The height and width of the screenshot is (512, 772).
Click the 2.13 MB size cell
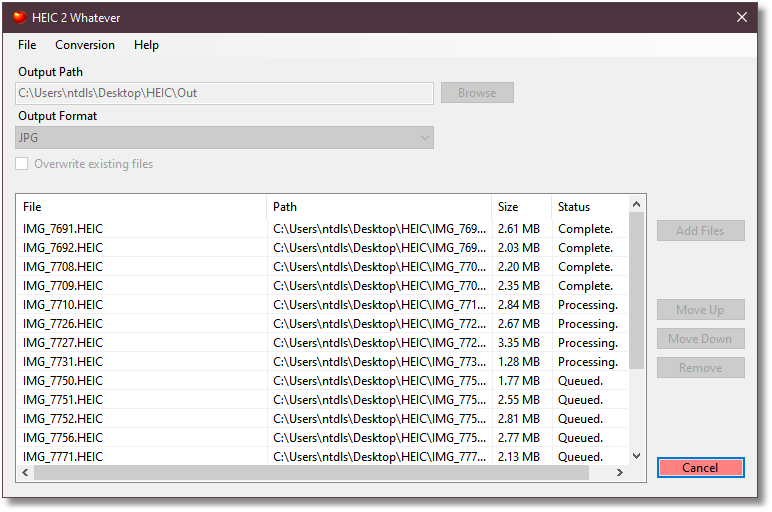[x=518, y=457]
